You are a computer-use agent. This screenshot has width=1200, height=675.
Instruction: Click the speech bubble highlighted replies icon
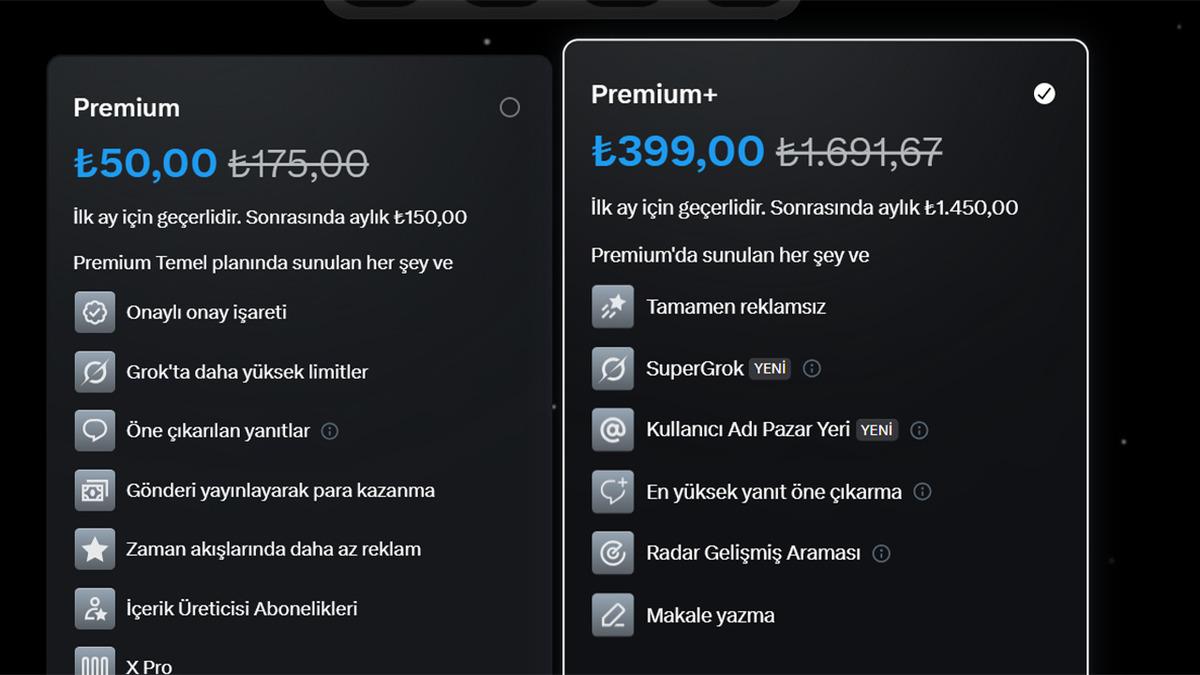95,431
